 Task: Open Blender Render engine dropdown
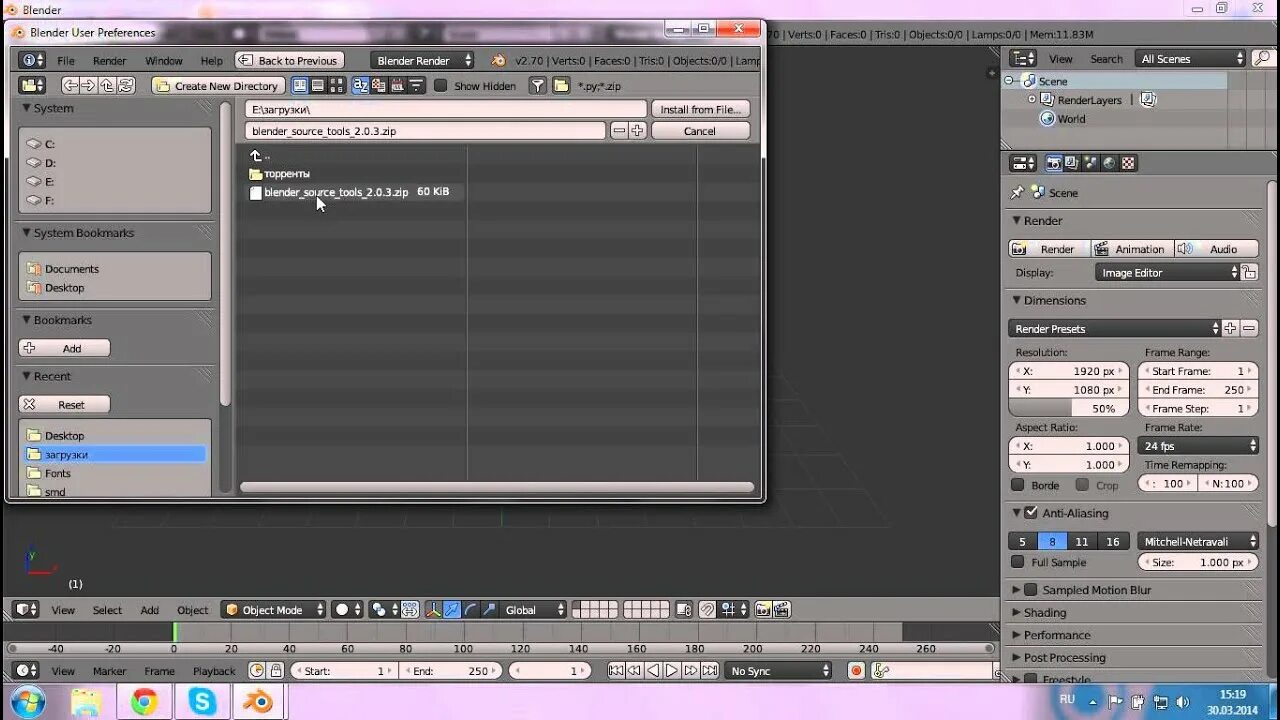point(422,60)
